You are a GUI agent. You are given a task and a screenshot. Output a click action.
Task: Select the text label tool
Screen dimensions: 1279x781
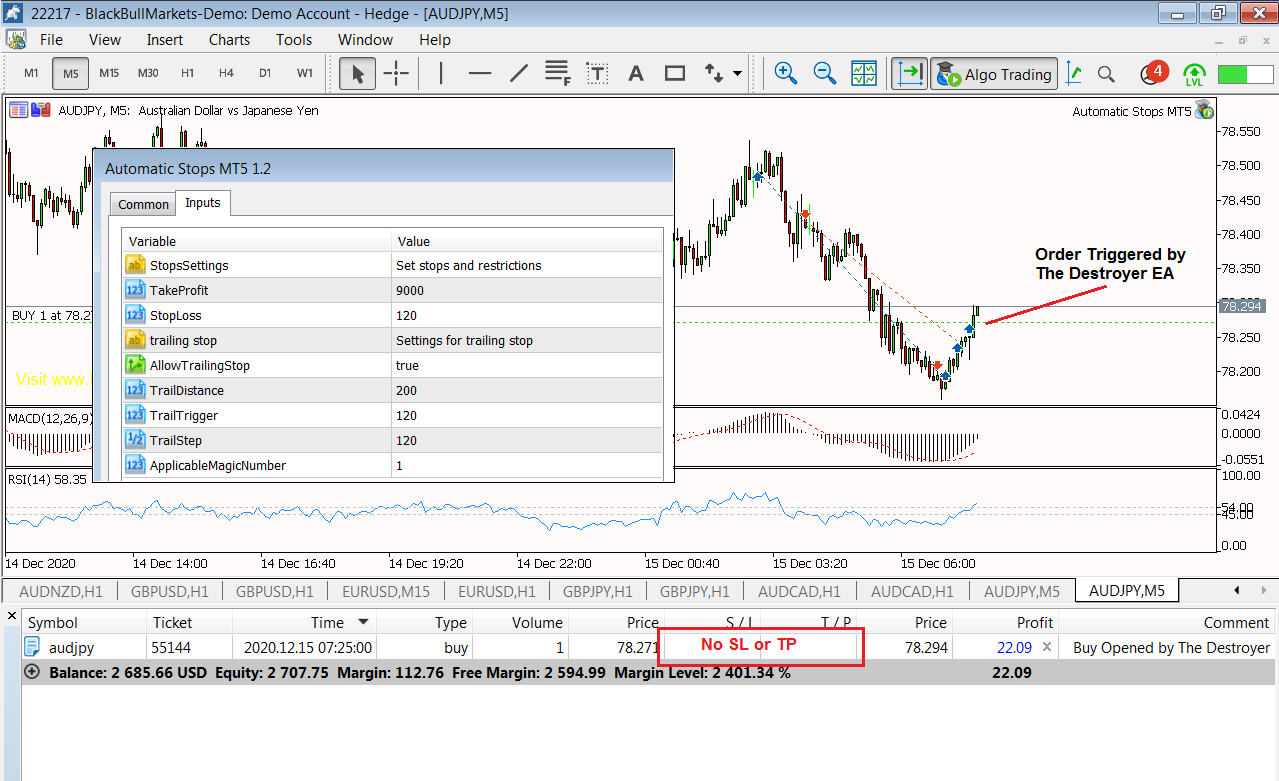tap(597, 73)
